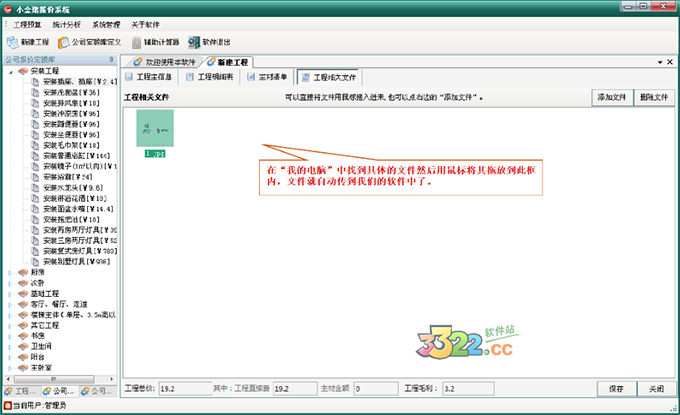Close the current document tab X
The width and height of the screenshot is (680, 415).
click(x=670, y=62)
